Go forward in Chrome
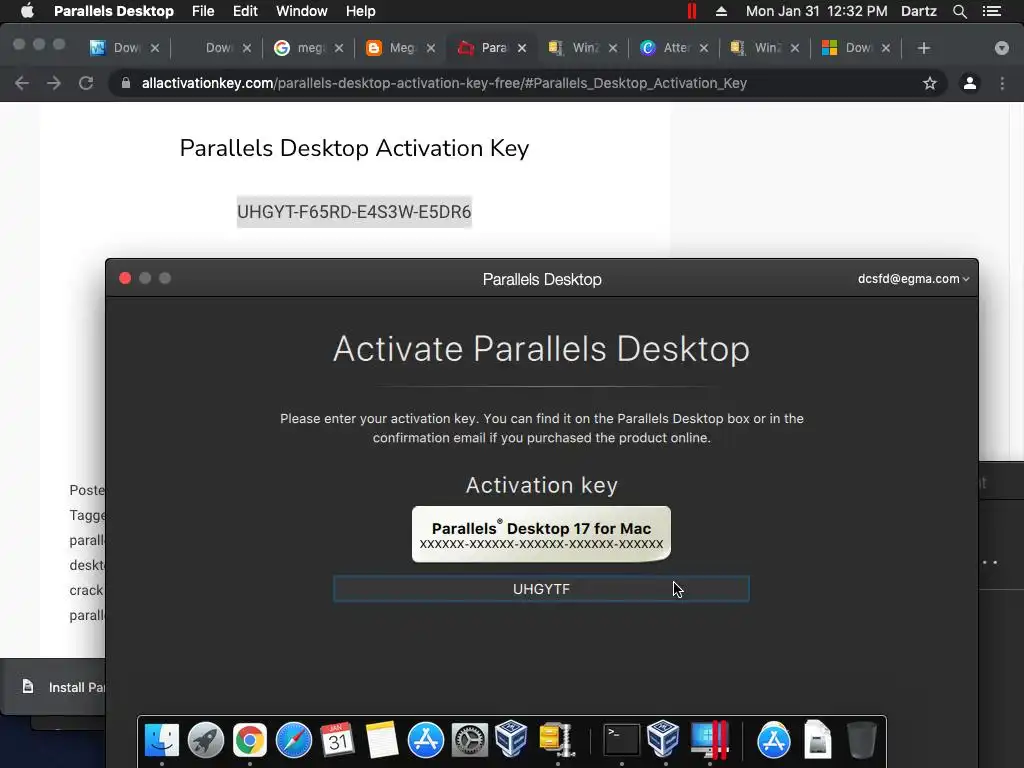Image resolution: width=1024 pixels, height=768 pixels. [x=54, y=83]
